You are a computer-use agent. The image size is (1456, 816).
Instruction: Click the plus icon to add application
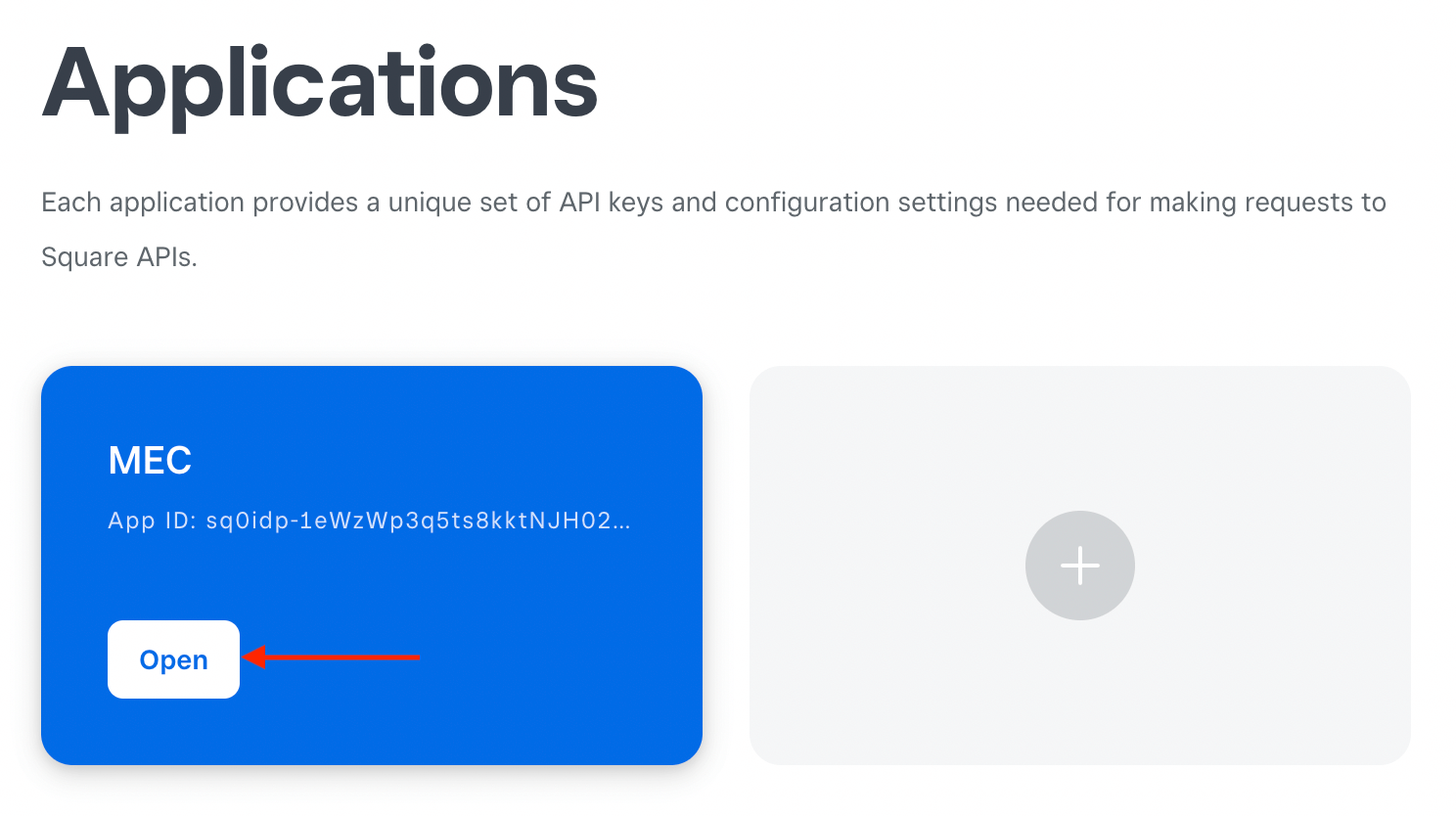(x=1079, y=566)
